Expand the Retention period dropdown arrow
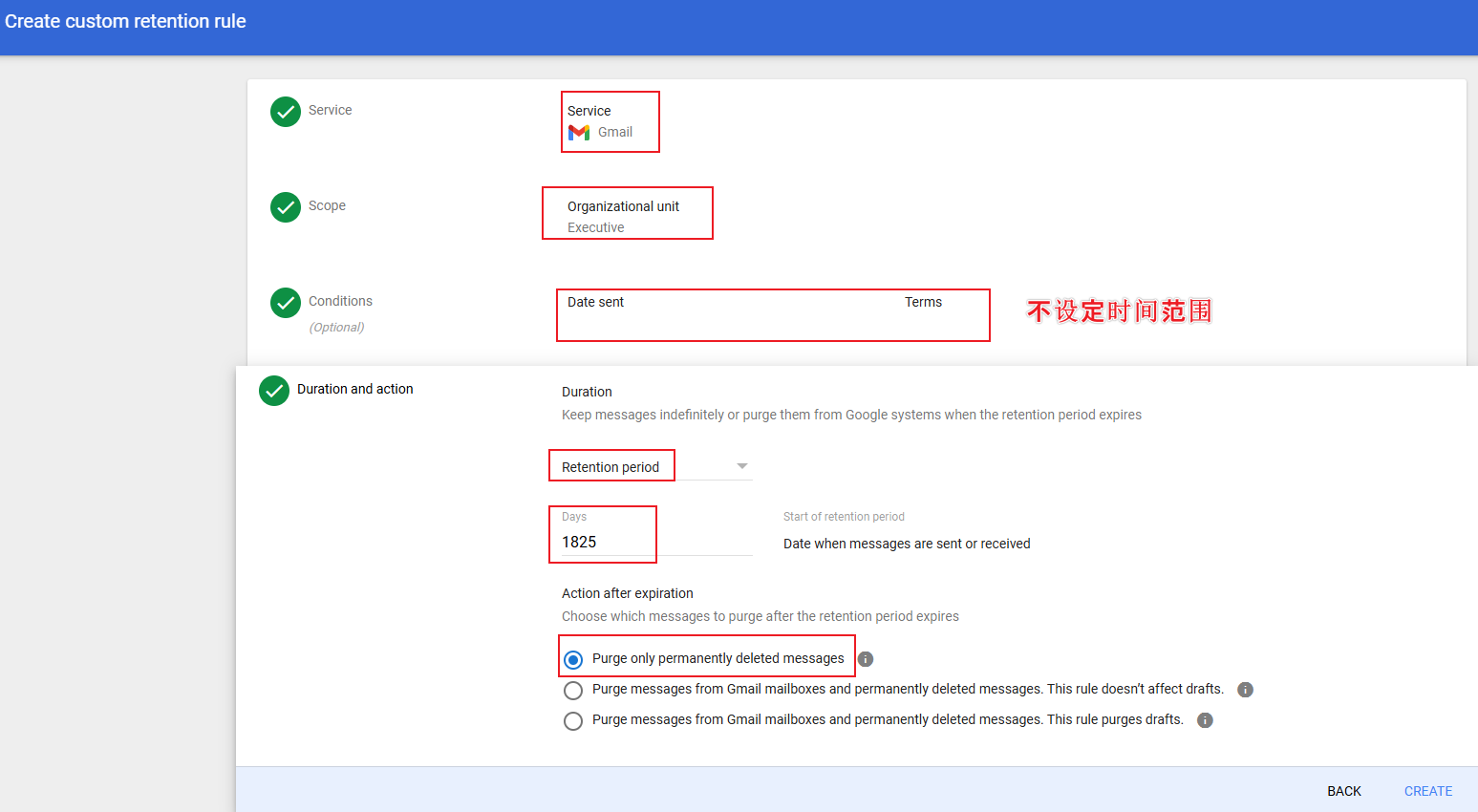 click(741, 466)
